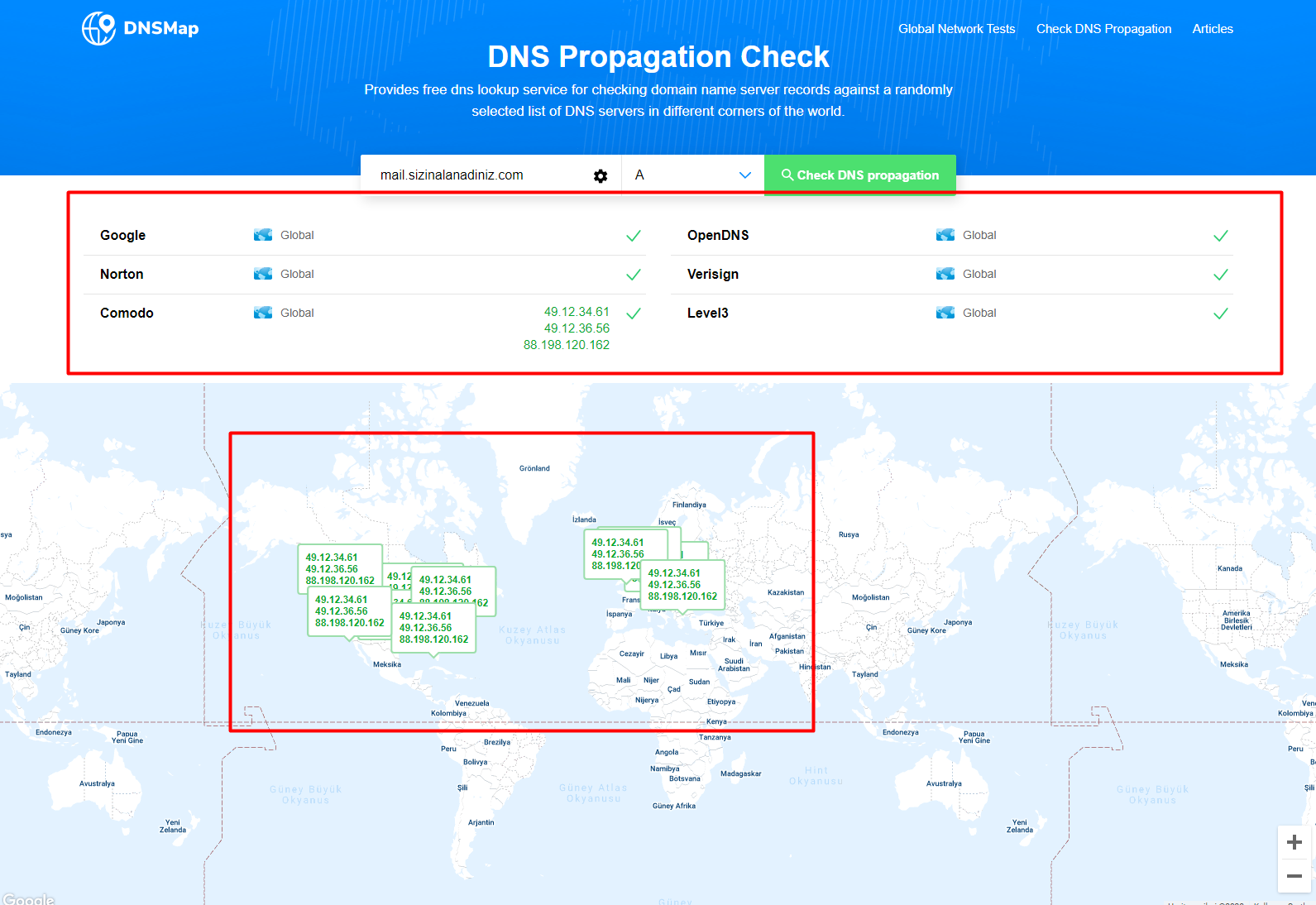Select the OpenDNS resolver name
1316x905 pixels.
coord(718,235)
